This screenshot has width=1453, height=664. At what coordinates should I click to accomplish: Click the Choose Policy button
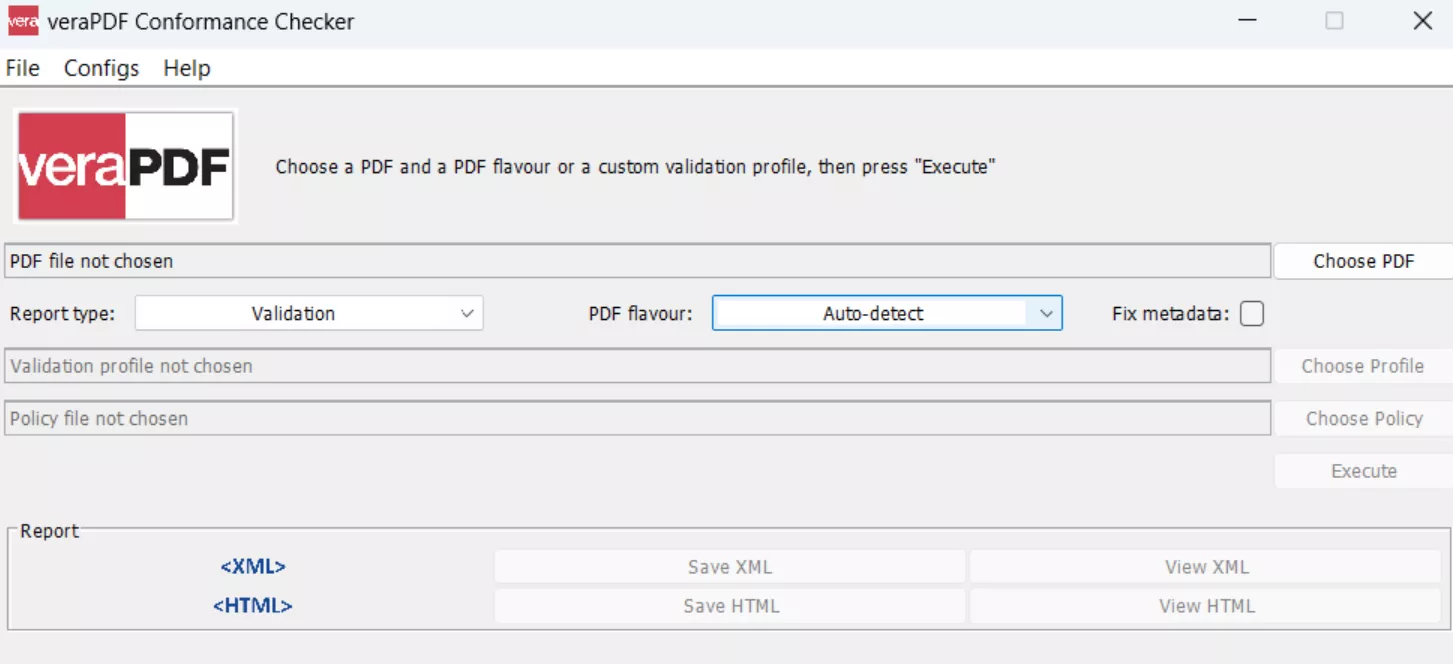pos(1363,418)
